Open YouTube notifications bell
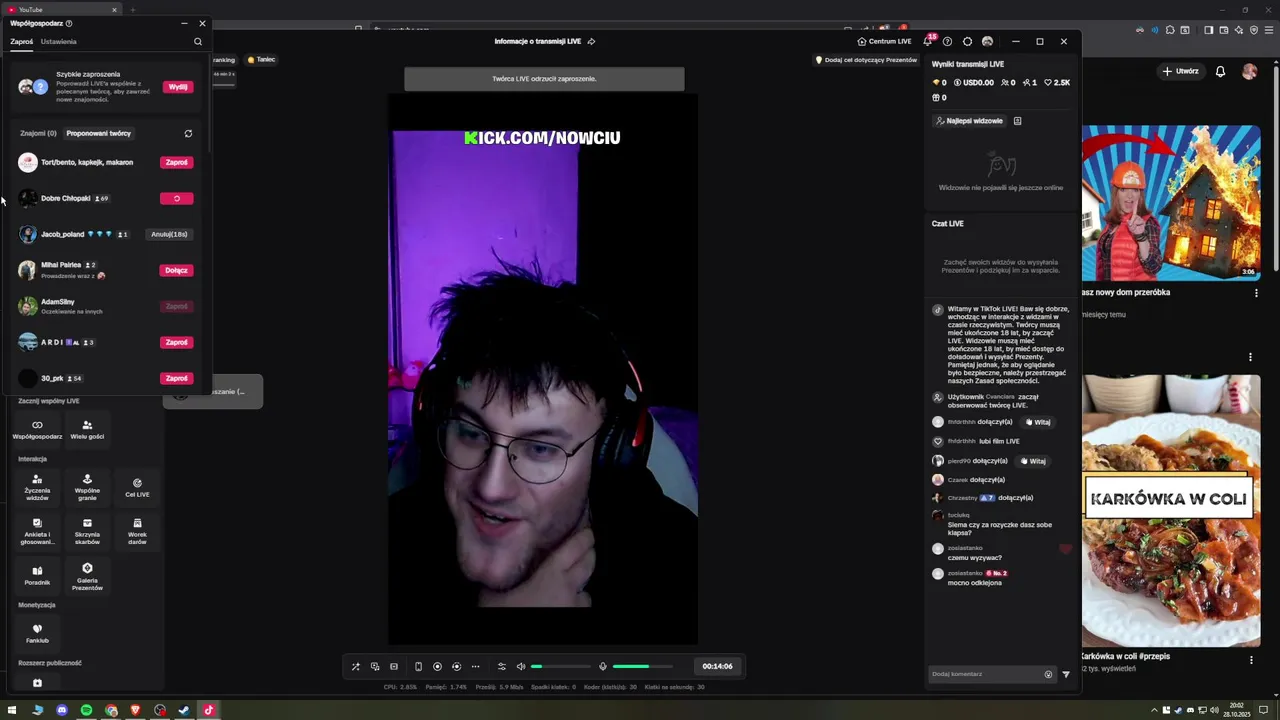This screenshot has width=1280, height=720. (x=1220, y=71)
